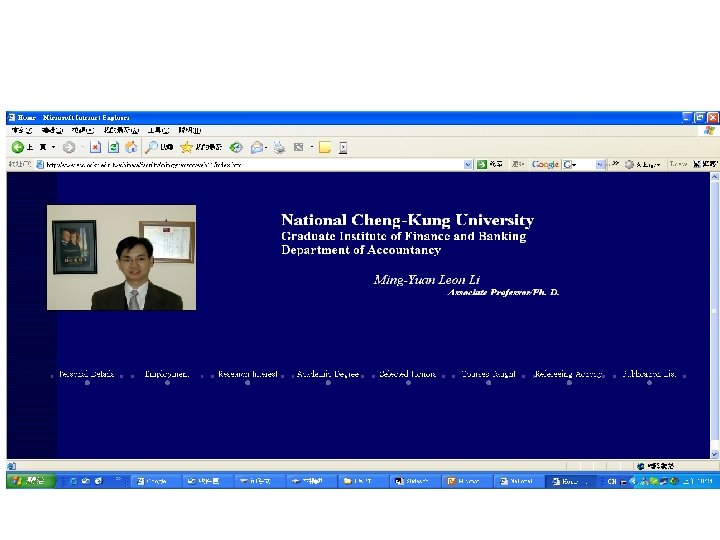Click the page icon beside the URL
The width and height of the screenshot is (720, 540).
(40, 164)
